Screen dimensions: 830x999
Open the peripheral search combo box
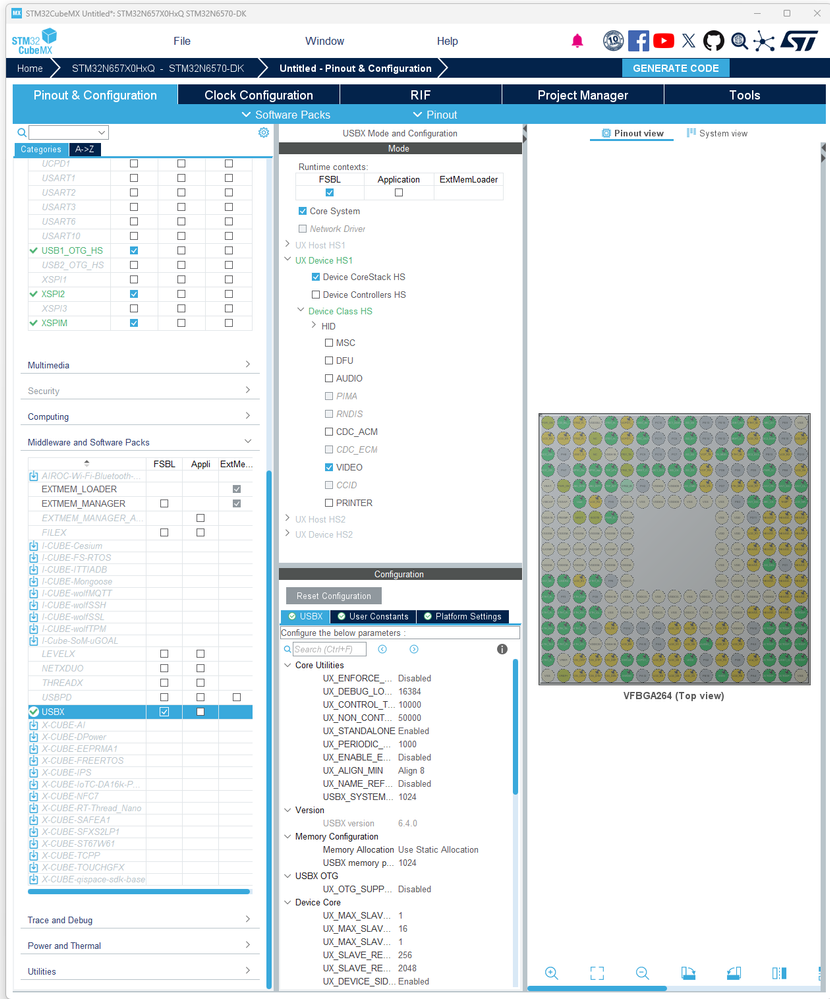pyautogui.click(x=68, y=133)
